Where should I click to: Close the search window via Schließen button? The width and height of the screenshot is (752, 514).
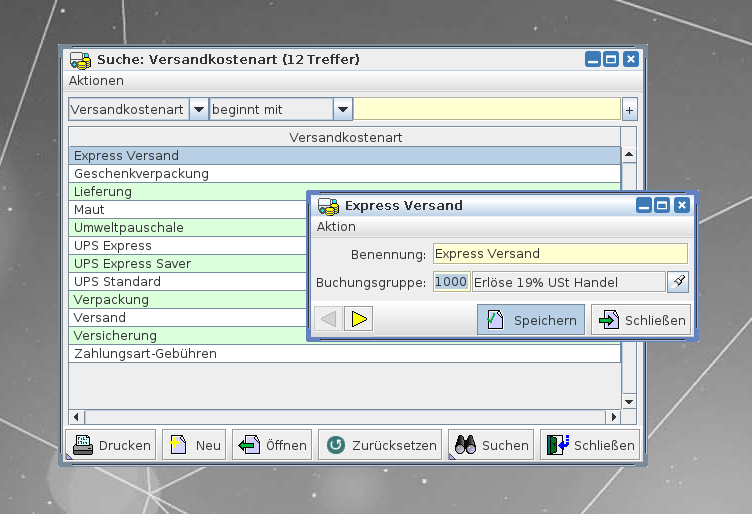(x=590, y=445)
